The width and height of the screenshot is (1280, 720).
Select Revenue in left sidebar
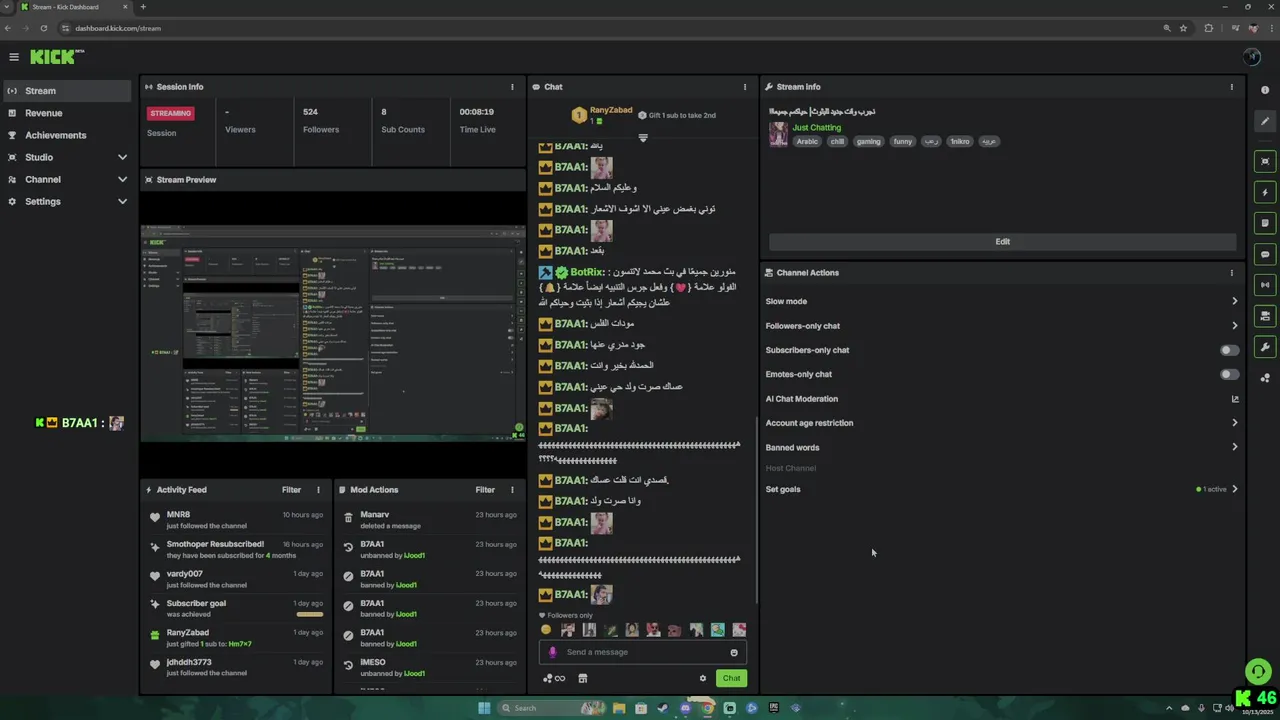point(66,113)
